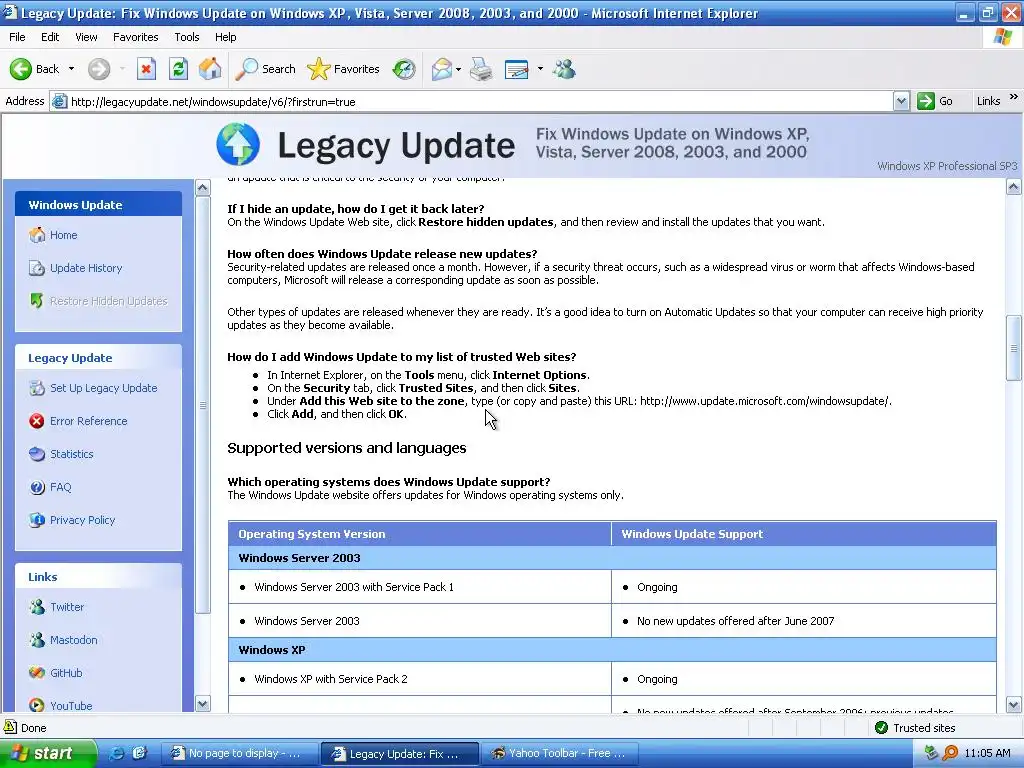Image resolution: width=1024 pixels, height=768 pixels.
Task: Go to home page via house icon
Action: coord(210,69)
